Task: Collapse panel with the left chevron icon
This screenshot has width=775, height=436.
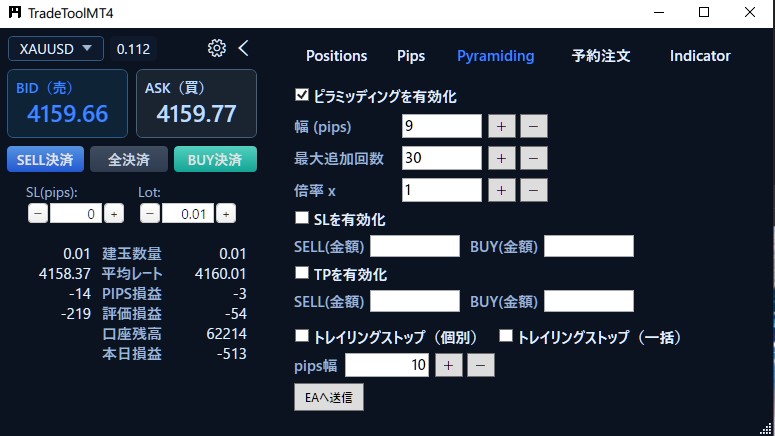Action: click(x=243, y=48)
